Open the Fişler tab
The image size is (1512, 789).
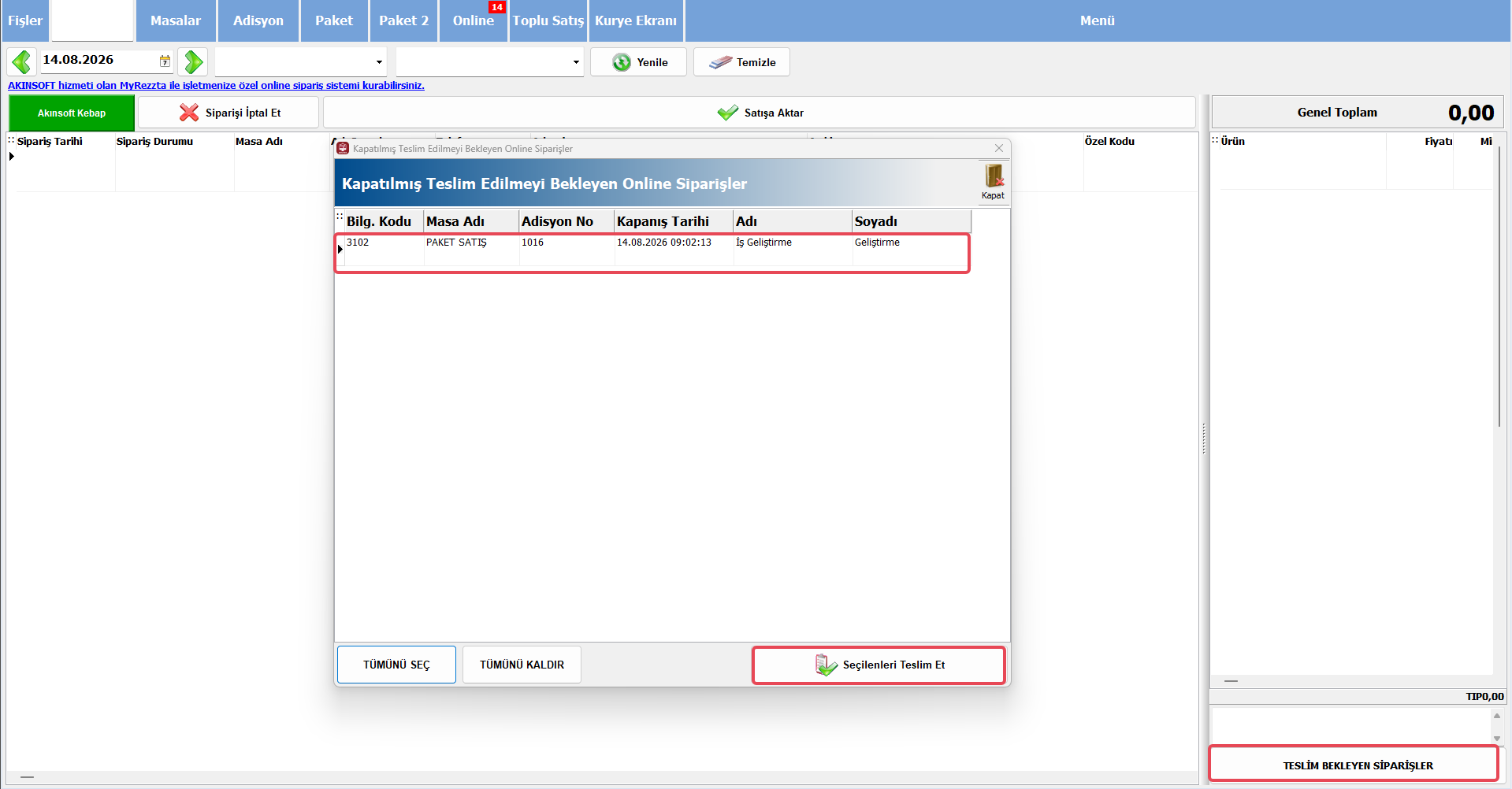click(25, 20)
